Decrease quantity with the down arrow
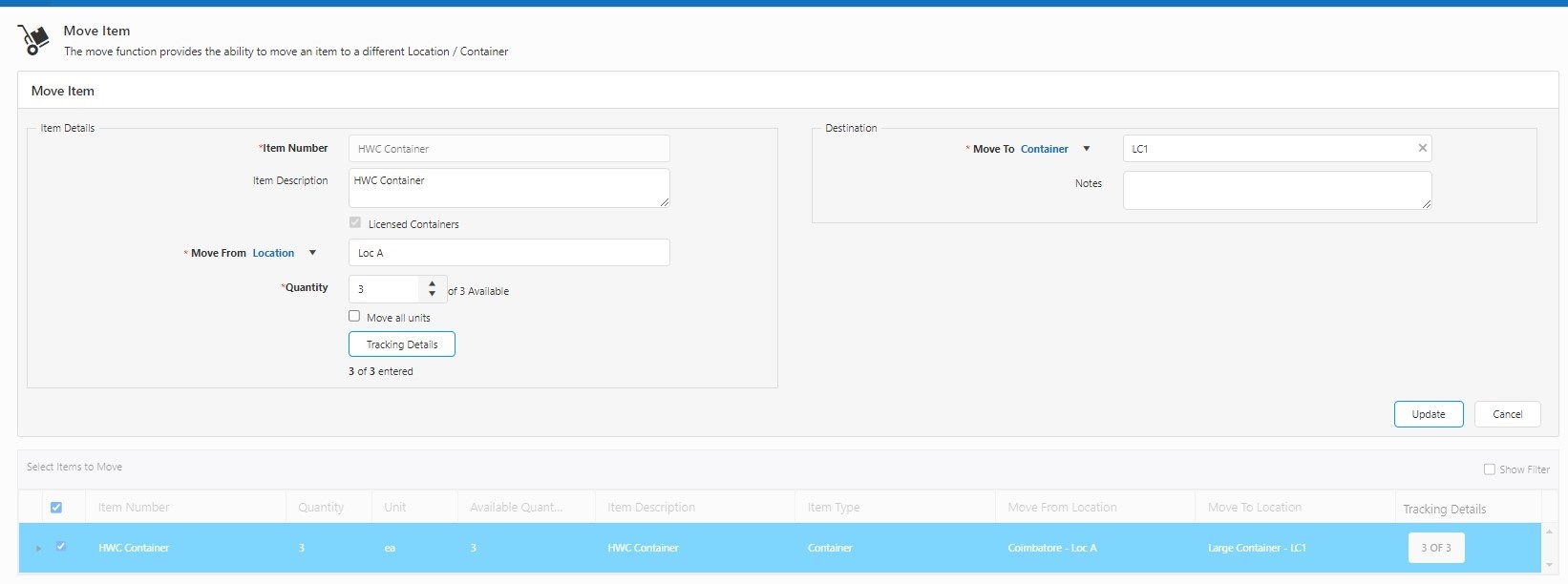The width and height of the screenshot is (1568, 584). coord(433,294)
